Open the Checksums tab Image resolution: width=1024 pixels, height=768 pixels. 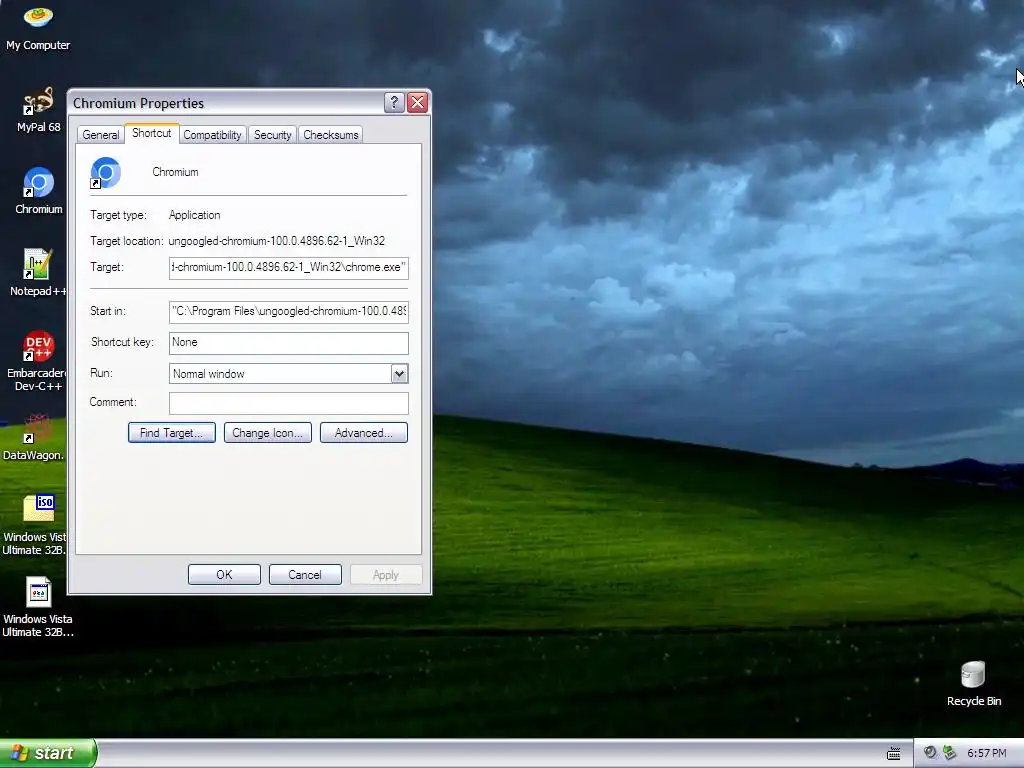point(330,135)
